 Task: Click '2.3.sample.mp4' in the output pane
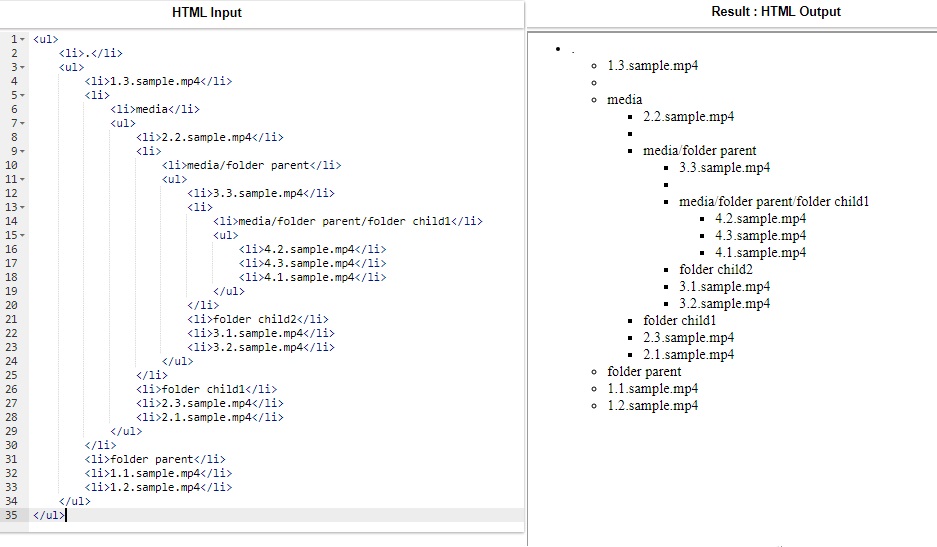coord(688,338)
